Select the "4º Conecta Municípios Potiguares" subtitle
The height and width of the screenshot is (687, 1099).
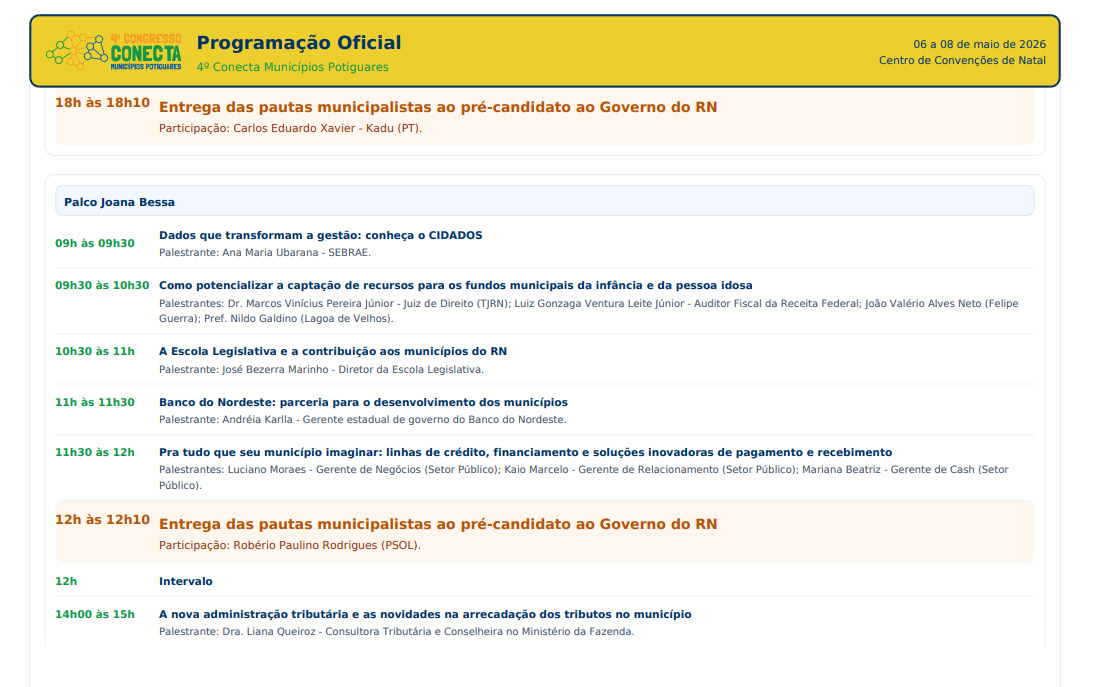point(292,67)
